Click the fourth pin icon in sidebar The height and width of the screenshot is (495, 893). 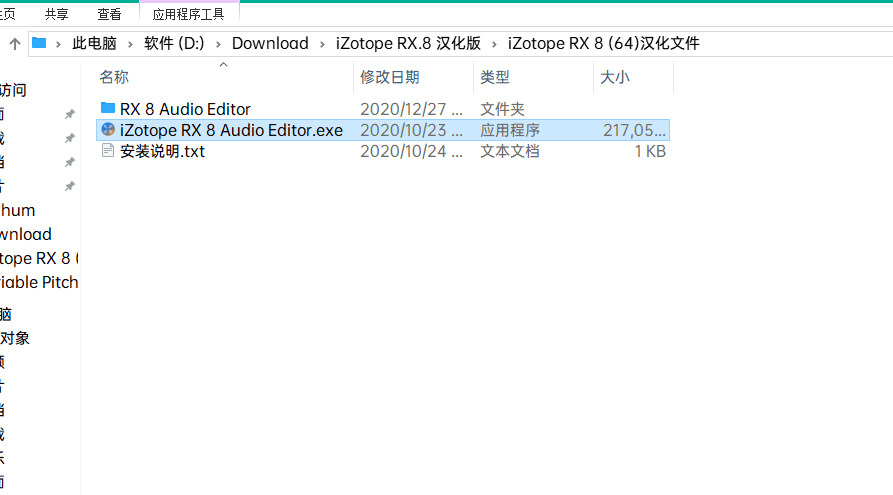point(69,186)
